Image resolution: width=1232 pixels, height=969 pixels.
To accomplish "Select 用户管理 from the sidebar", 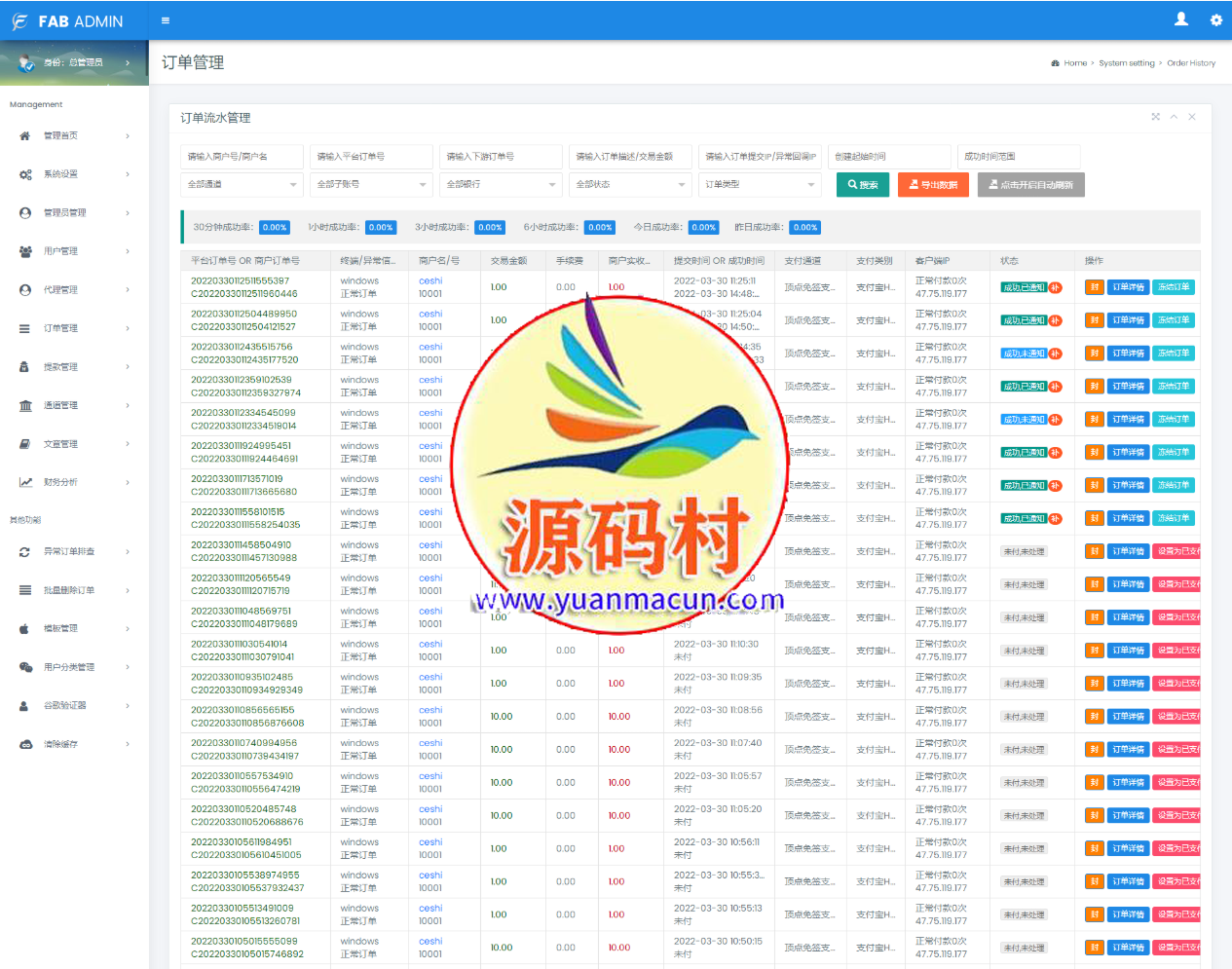I will click(x=60, y=251).
